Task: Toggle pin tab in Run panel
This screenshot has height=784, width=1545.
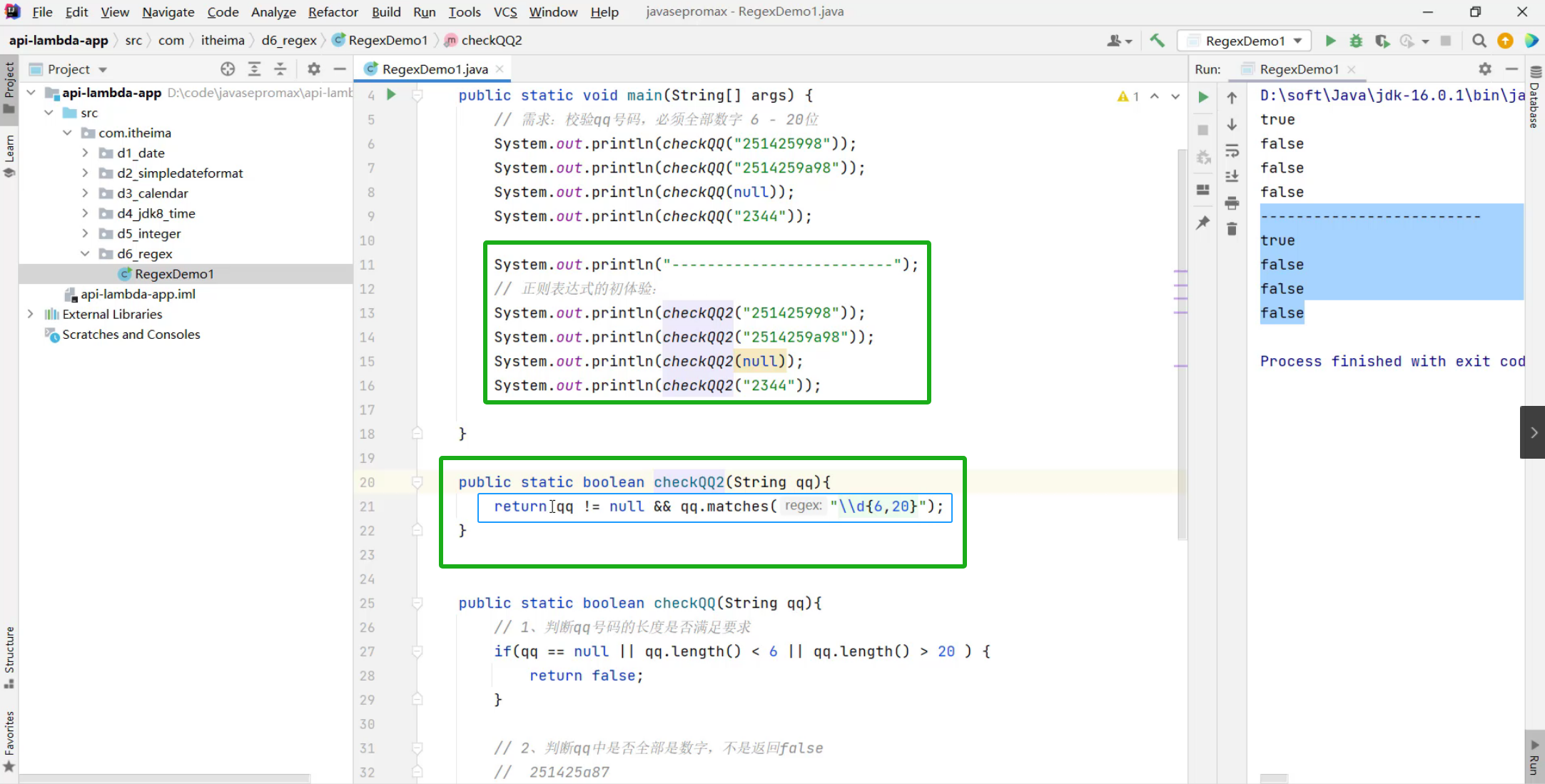Action: click(1203, 223)
